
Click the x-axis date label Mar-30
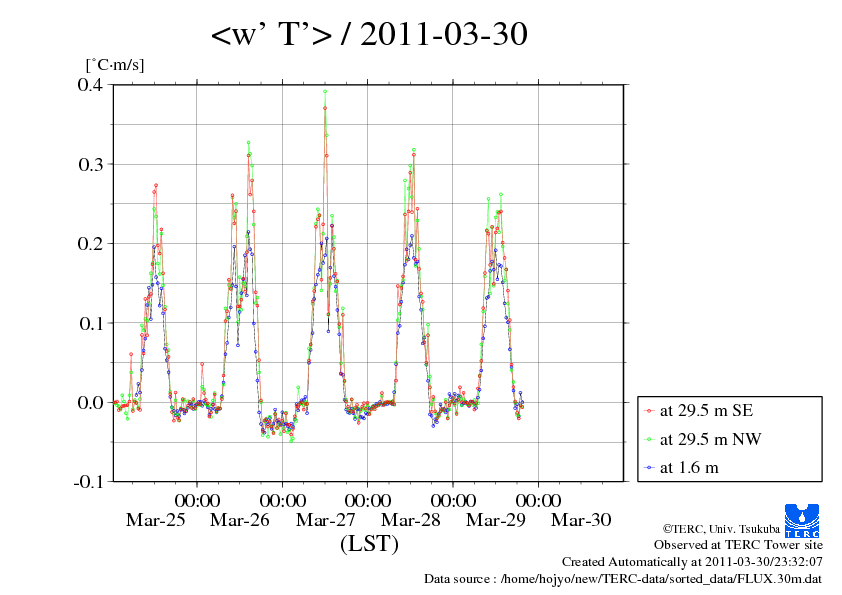581,520
